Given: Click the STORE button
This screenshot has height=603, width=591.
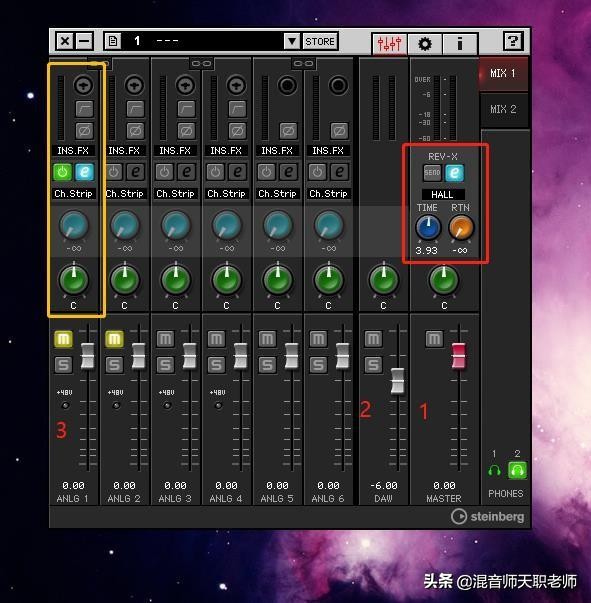Looking at the screenshot, I should (320, 41).
